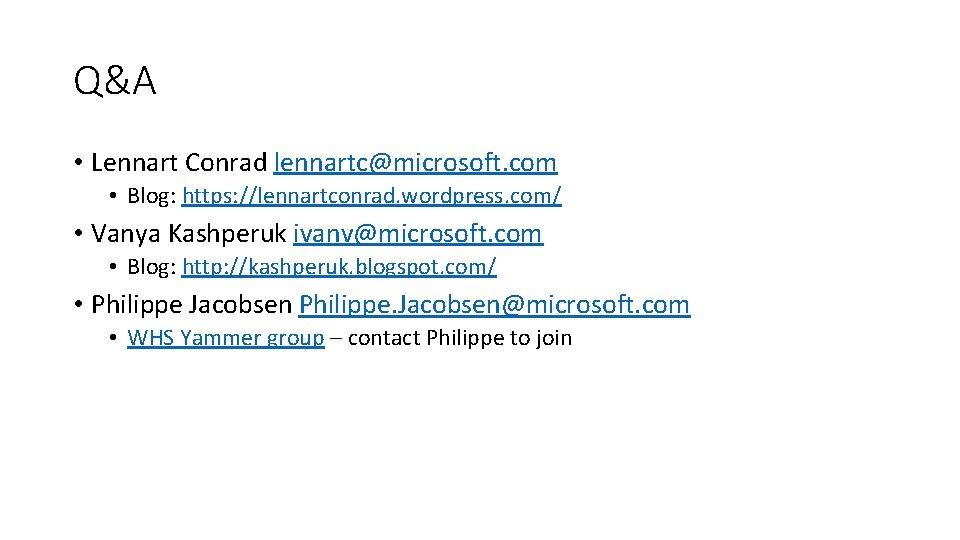Click the name Philippe Jacobsen
This screenshot has width=960, height=540.
(191, 305)
